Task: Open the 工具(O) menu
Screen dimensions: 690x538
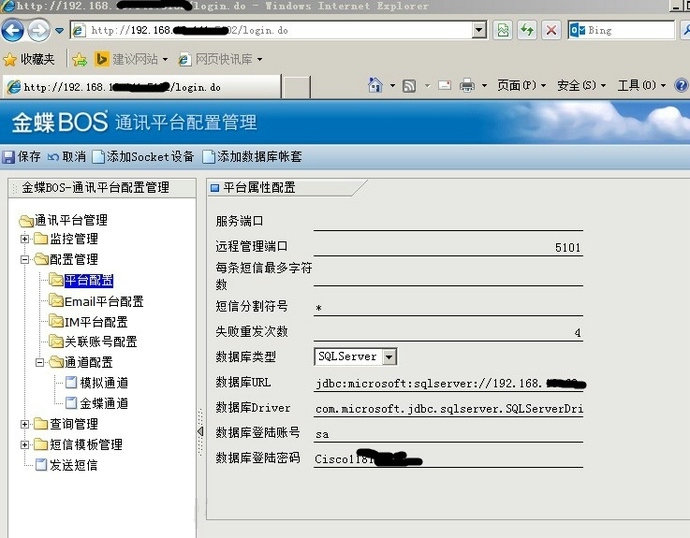Action: click(x=641, y=85)
